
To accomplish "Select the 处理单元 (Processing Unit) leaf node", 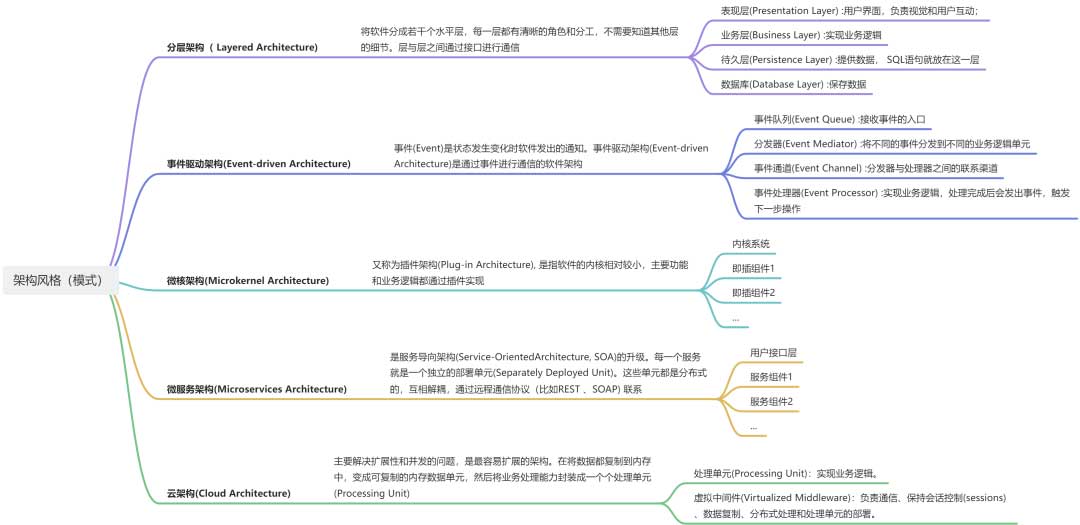I will coord(785,473).
